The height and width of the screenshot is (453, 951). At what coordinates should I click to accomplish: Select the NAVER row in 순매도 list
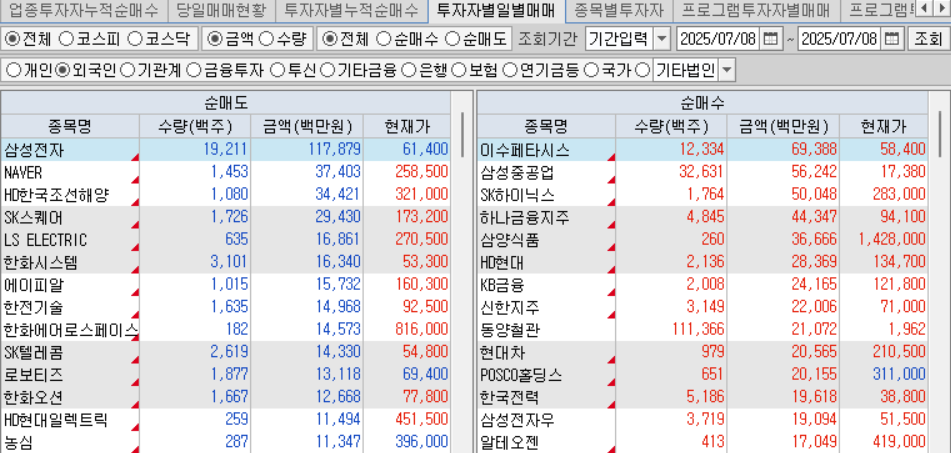(x=225, y=172)
